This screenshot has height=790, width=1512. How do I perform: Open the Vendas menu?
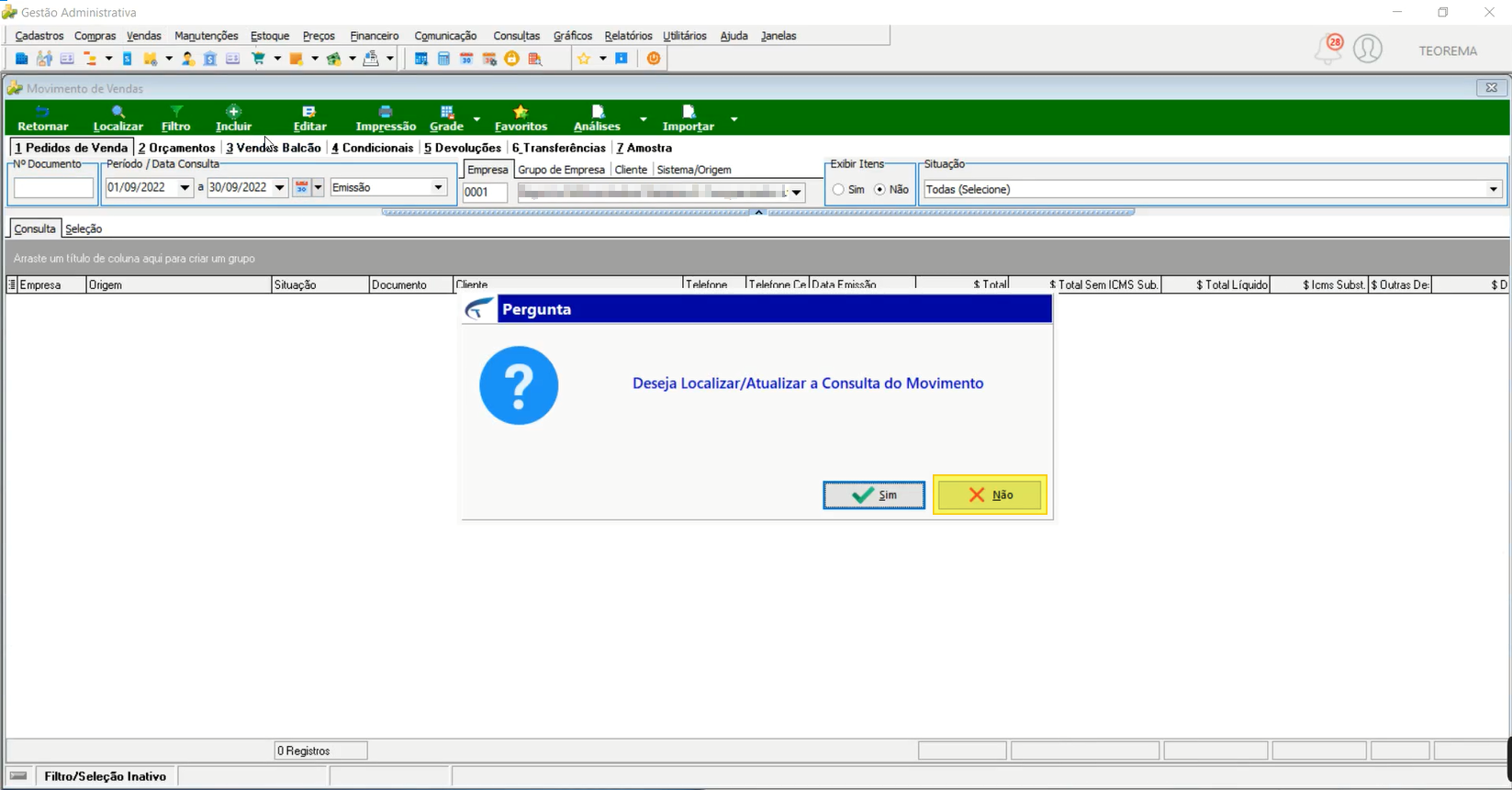(144, 36)
